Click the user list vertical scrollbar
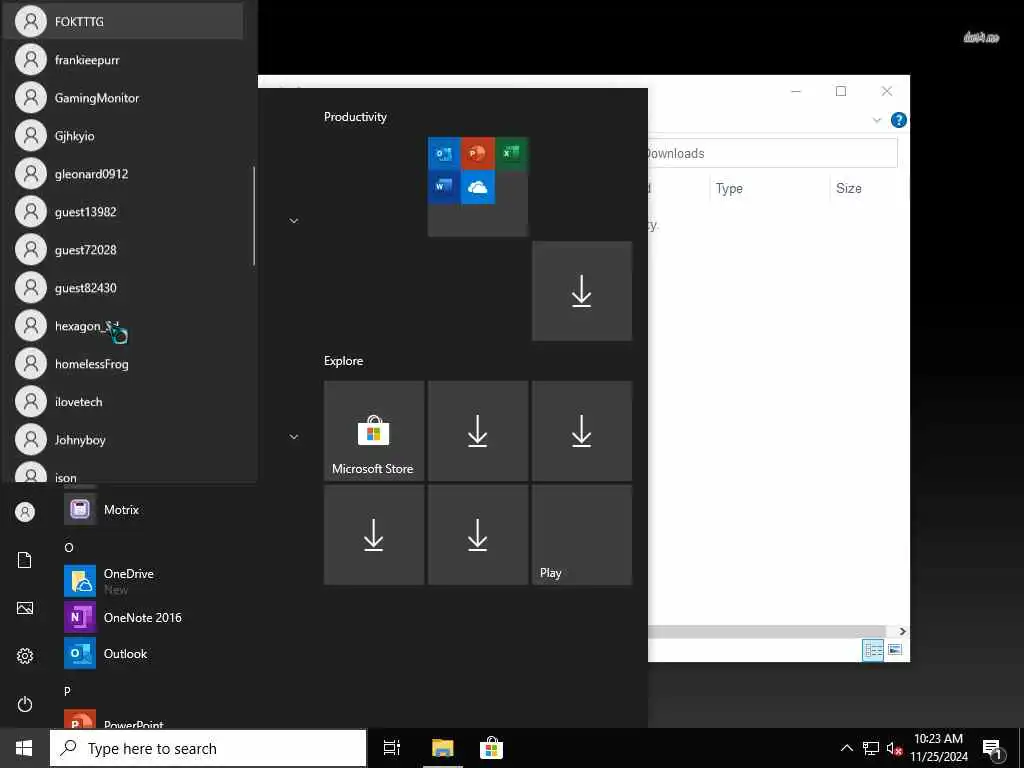 click(x=253, y=216)
